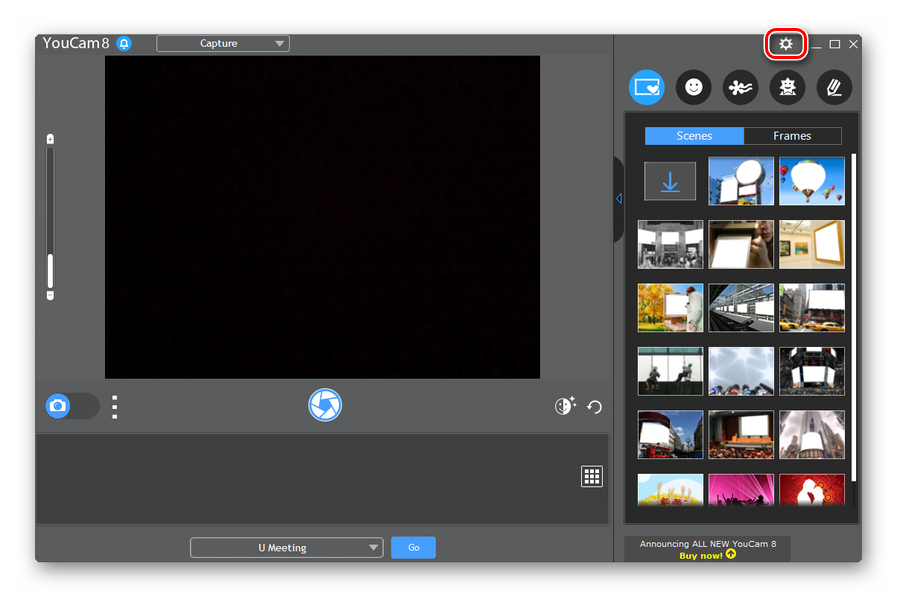
Task: Click the shutter capture button
Action: [325, 405]
